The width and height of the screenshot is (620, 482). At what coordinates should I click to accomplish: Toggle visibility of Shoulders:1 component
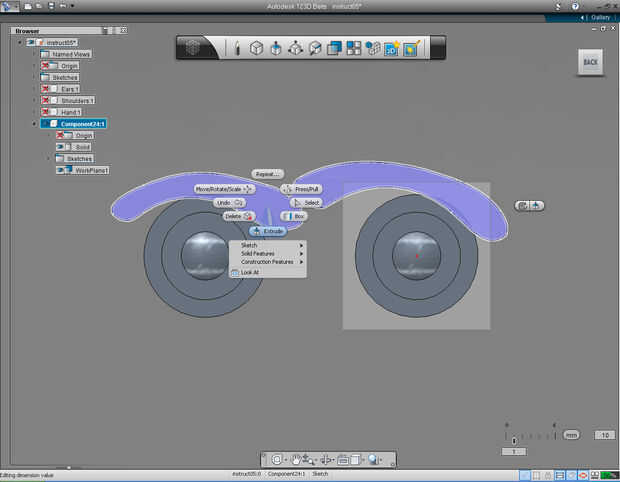click(46, 100)
